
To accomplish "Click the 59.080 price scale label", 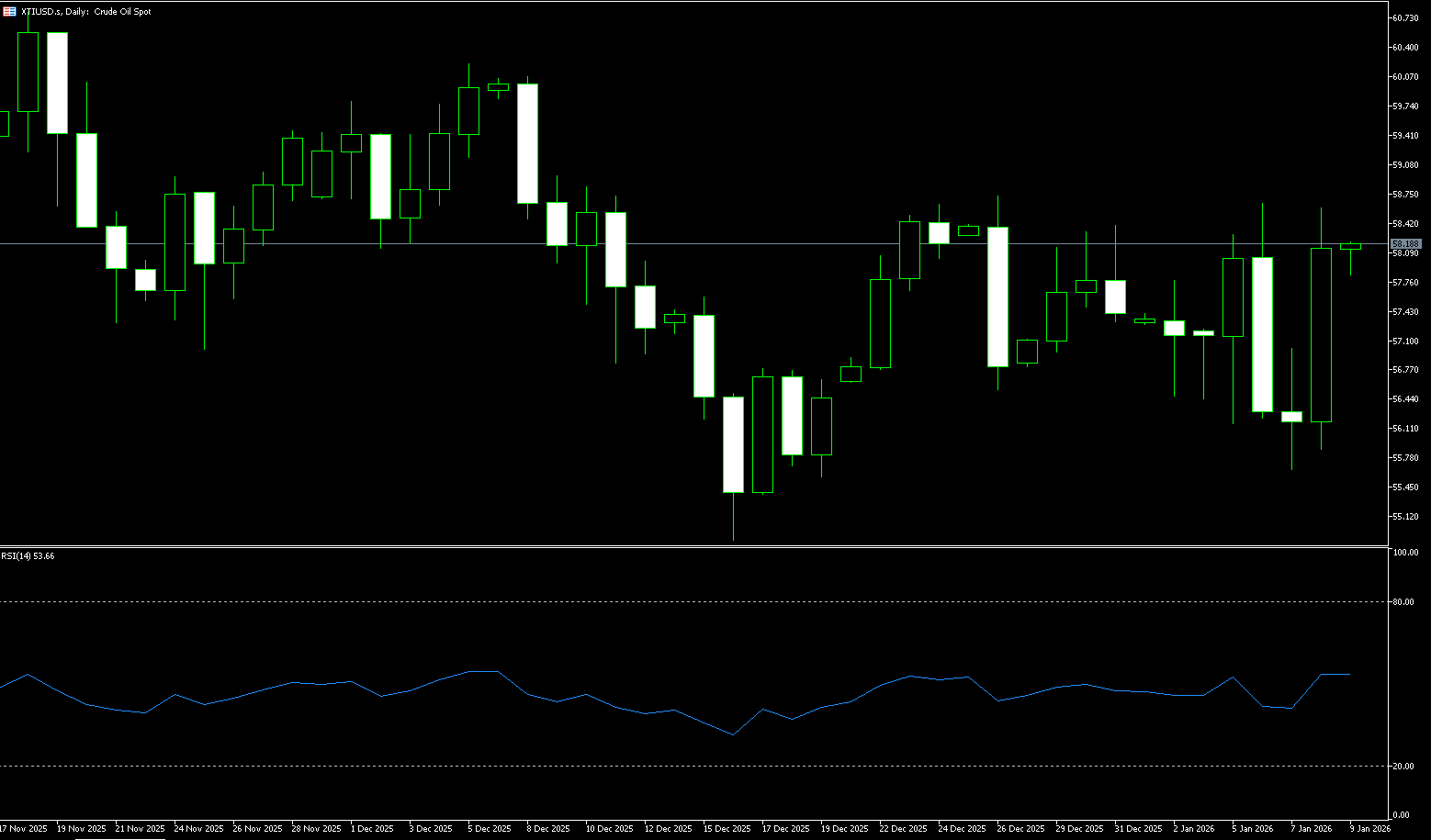I will pyautogui.click(x=1406, y=165).
